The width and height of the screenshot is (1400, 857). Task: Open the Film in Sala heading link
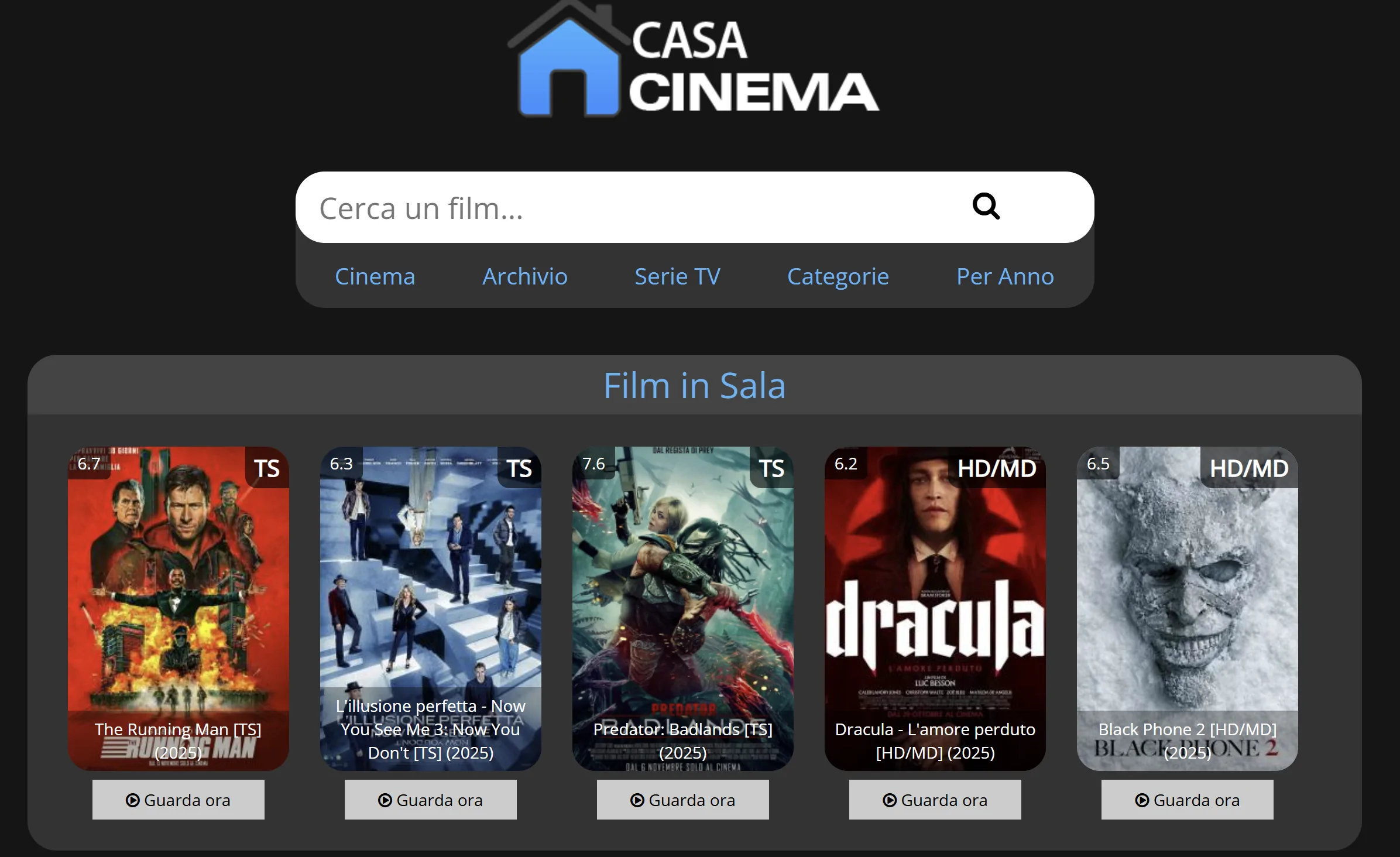coord(695,385)
